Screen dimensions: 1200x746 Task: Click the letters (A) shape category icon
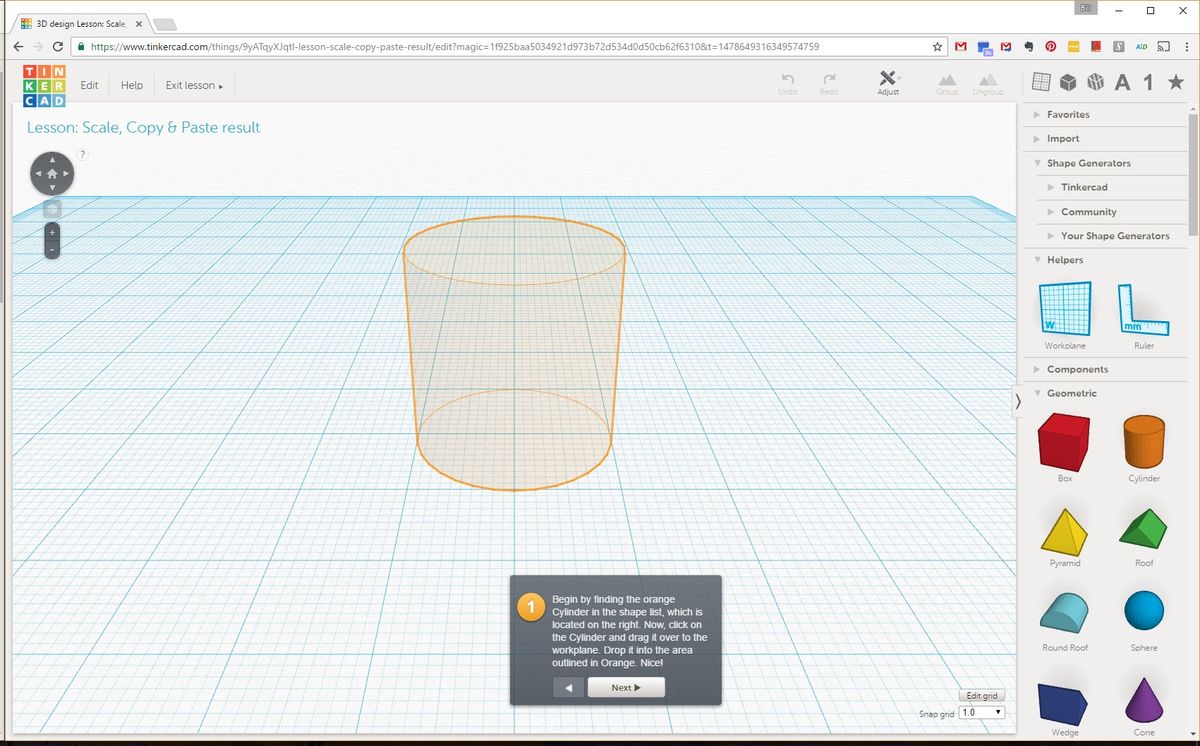[1122, 82]
